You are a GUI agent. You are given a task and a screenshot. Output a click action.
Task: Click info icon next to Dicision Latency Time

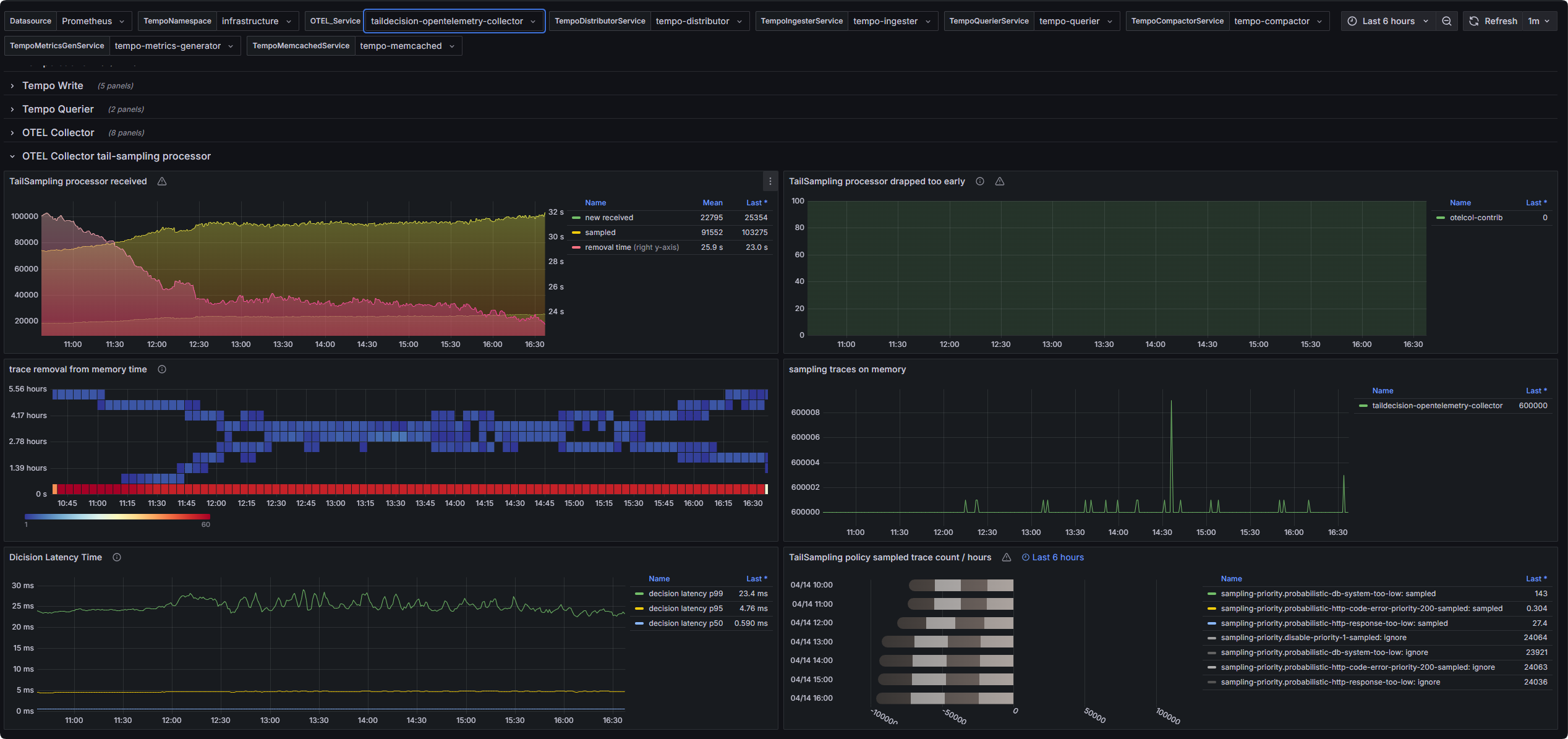[117, 557]
